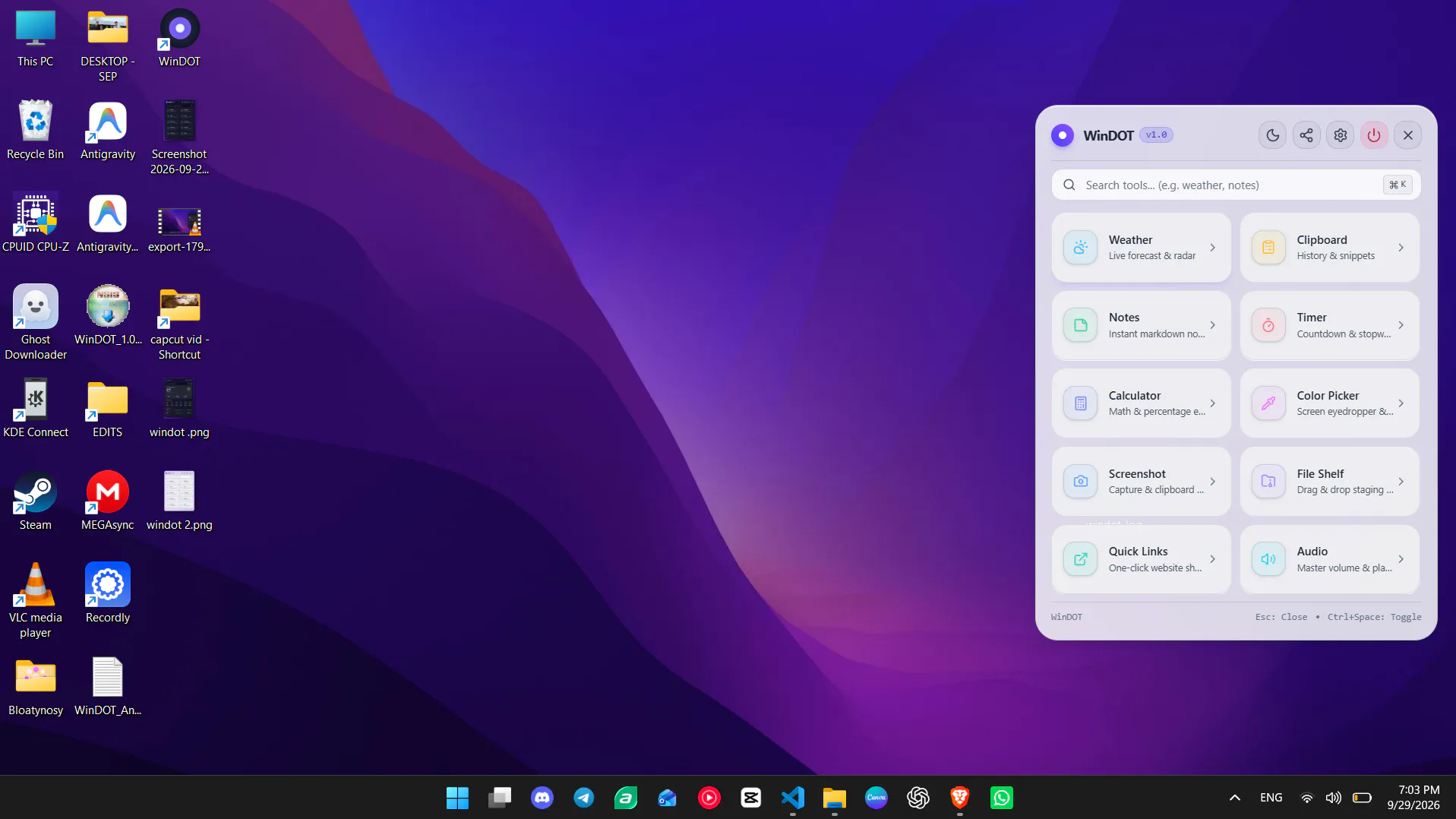Select the CPUID CPU-Z desktop icon
This screenshot has height=819, width=1456.
tap(36, 223)
